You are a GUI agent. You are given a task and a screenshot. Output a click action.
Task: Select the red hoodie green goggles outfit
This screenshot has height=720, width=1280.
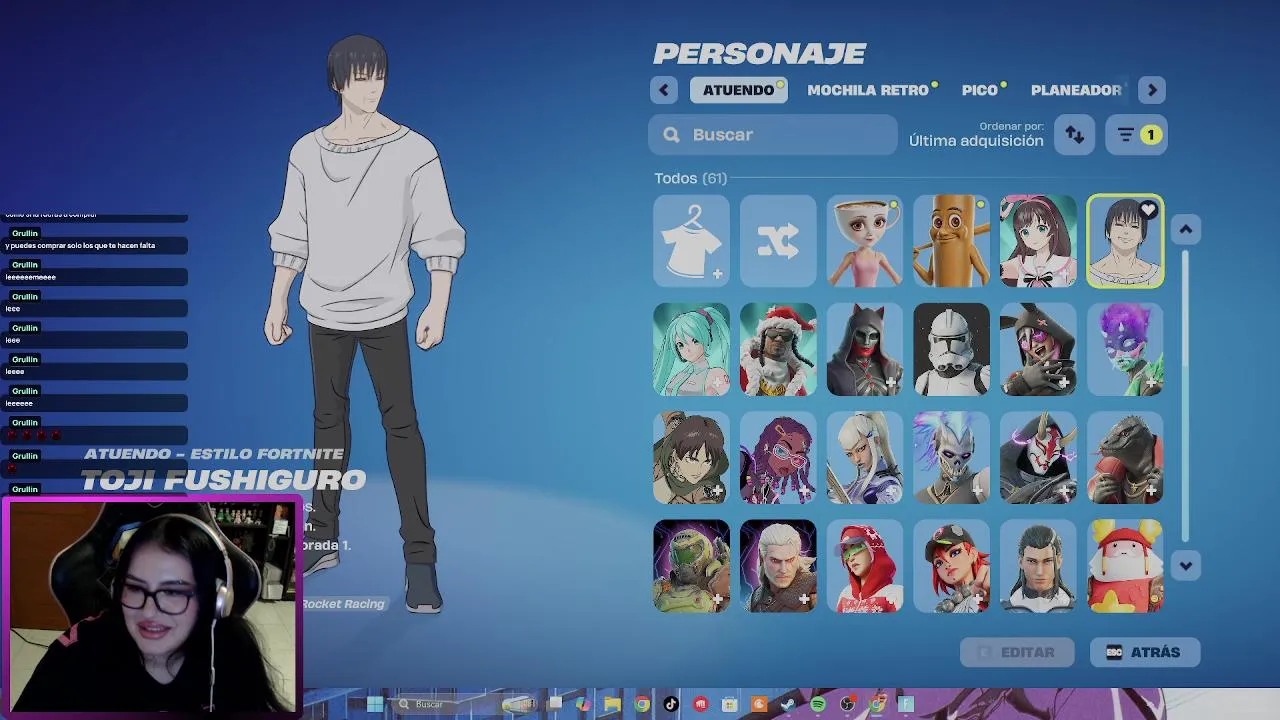click(x=865, y=566)
